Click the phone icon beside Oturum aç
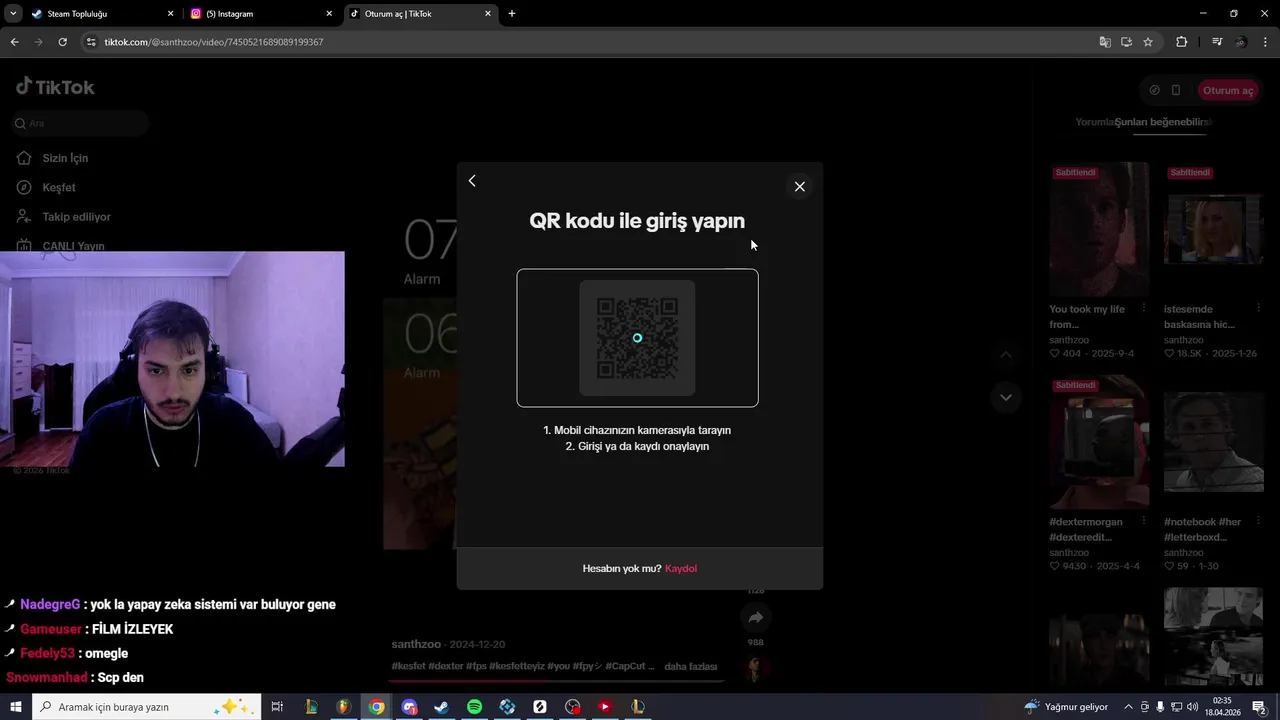Screen dimensions: 1280x720 (1176, 90)
